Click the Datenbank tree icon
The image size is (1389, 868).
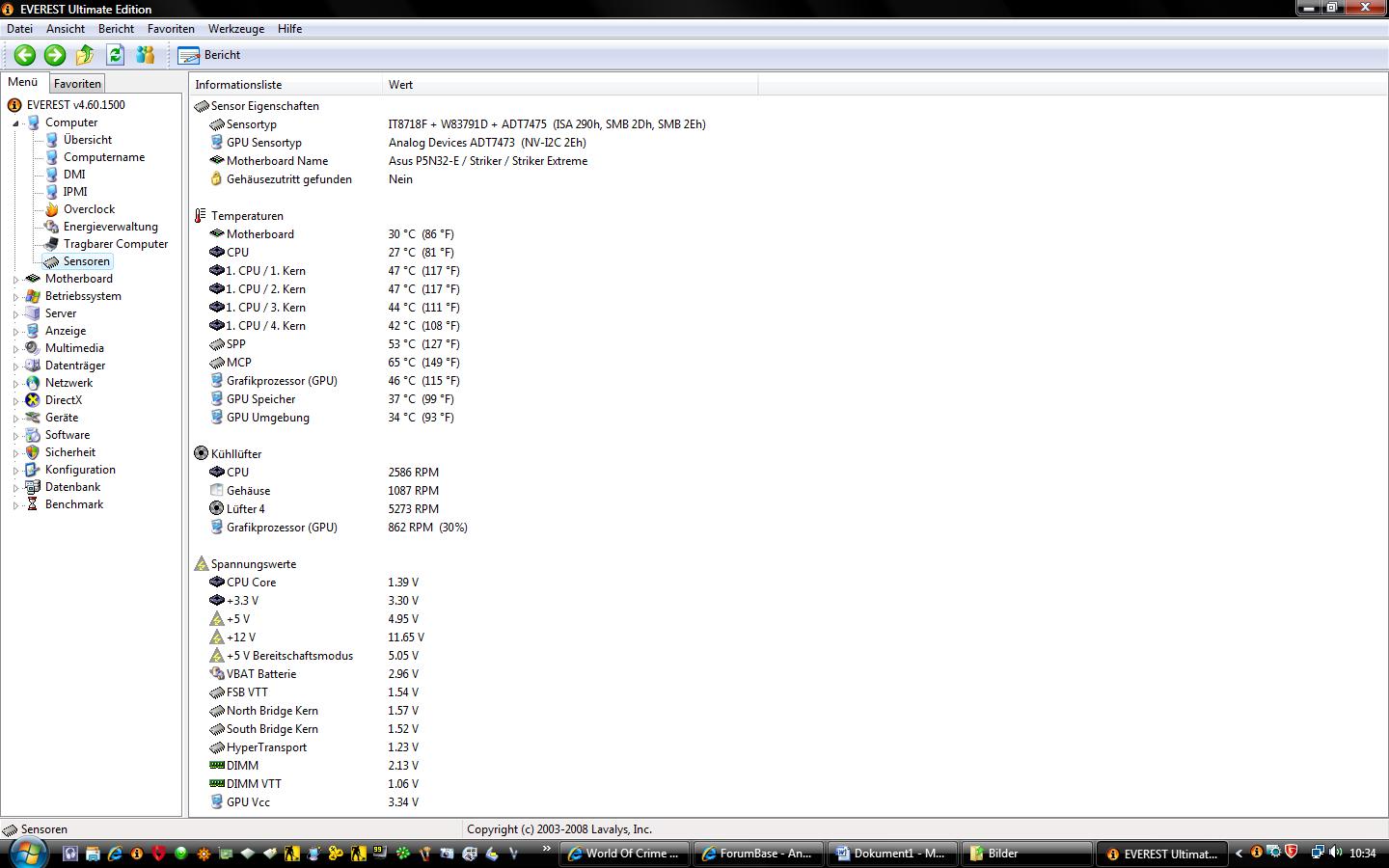point(33,487)
